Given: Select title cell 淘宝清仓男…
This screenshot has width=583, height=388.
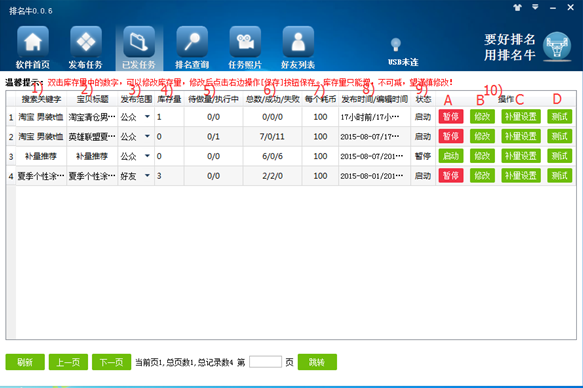Looking at the screenshot, I should point(92,117).
